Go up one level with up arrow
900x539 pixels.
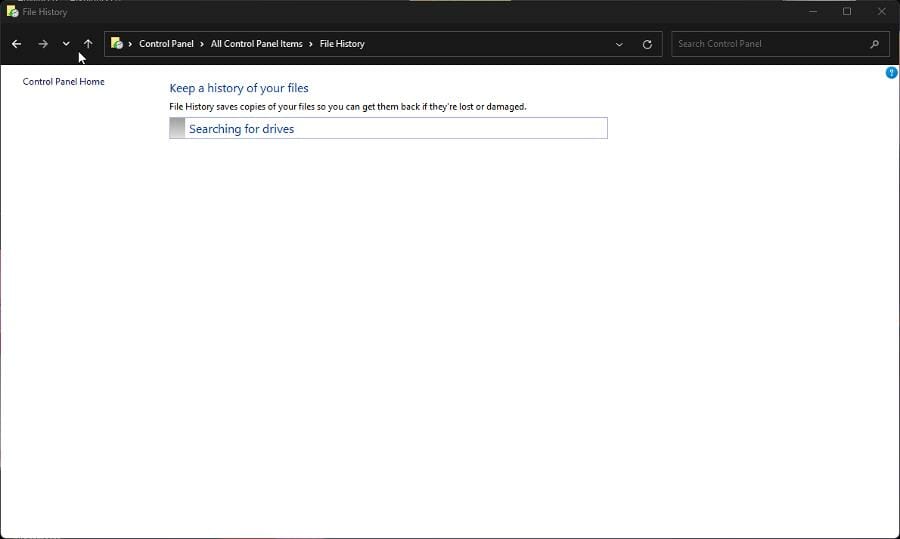88,44
